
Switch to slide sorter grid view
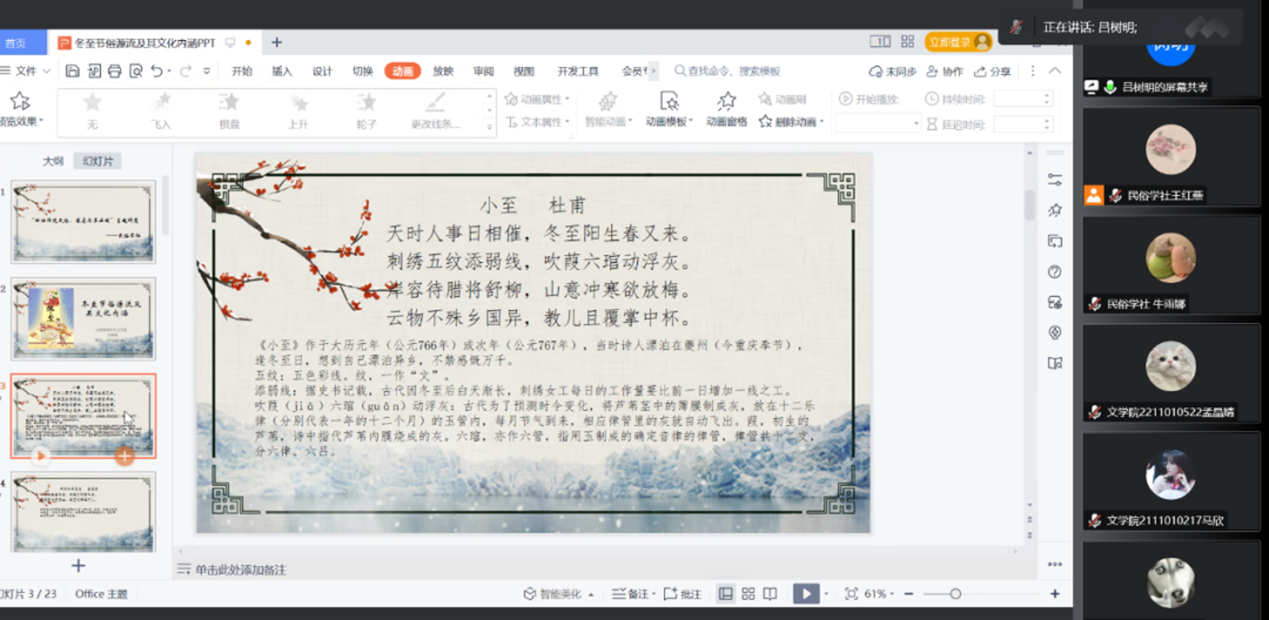[748, 594]
